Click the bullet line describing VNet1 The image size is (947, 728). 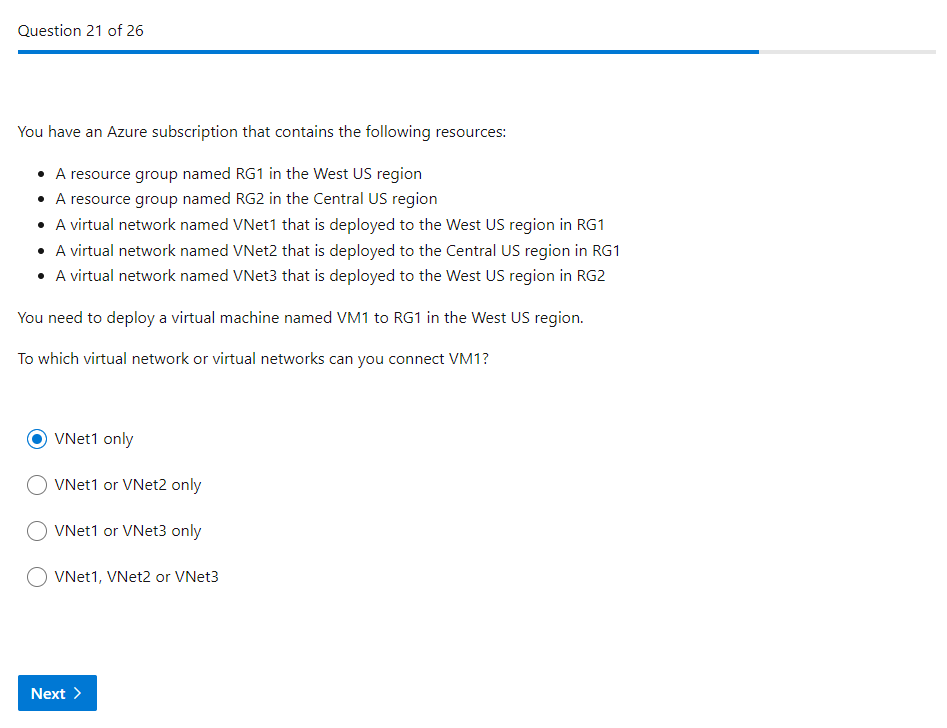click(330, 225)
